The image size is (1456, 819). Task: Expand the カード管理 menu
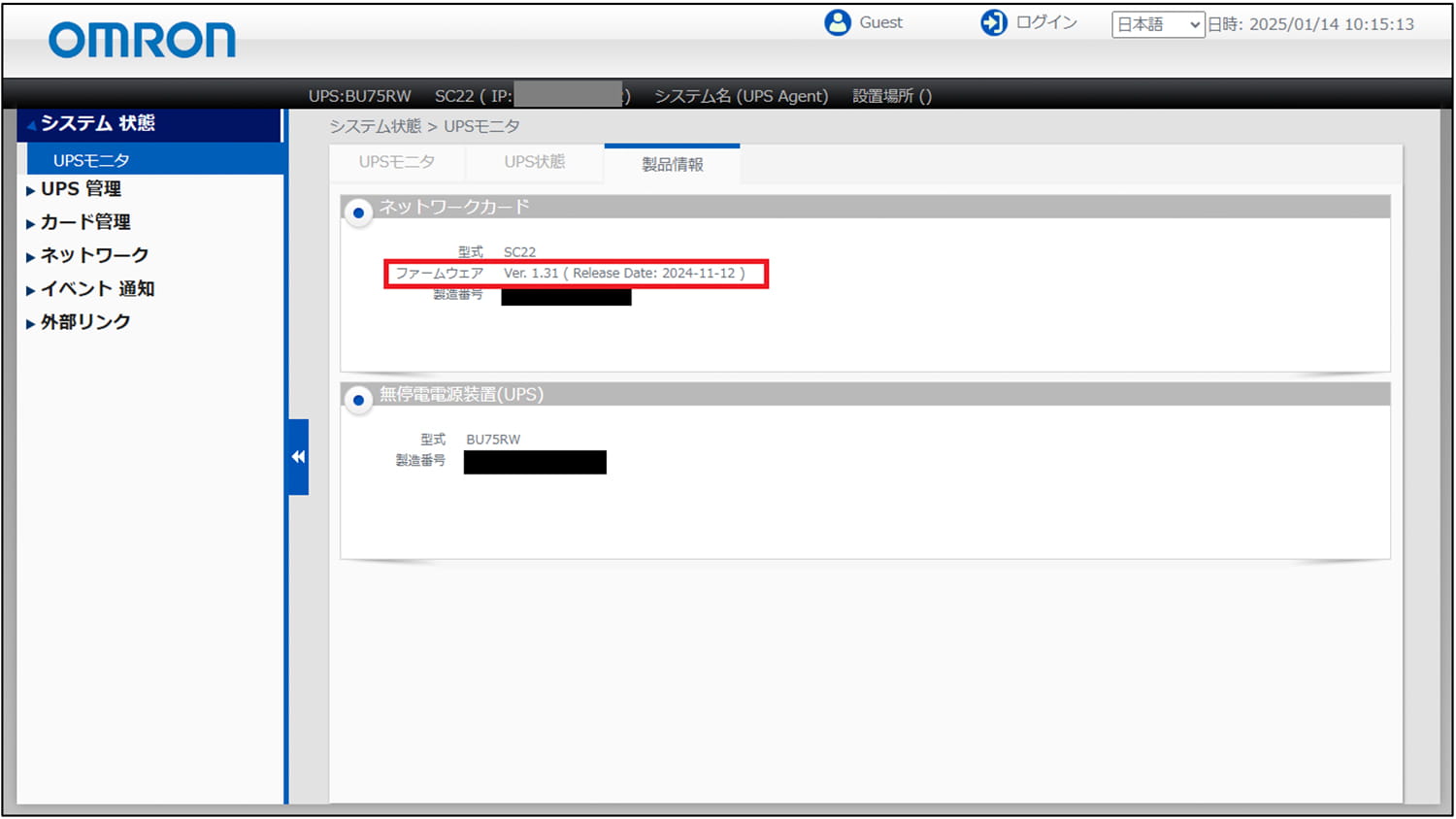[85, 222]
